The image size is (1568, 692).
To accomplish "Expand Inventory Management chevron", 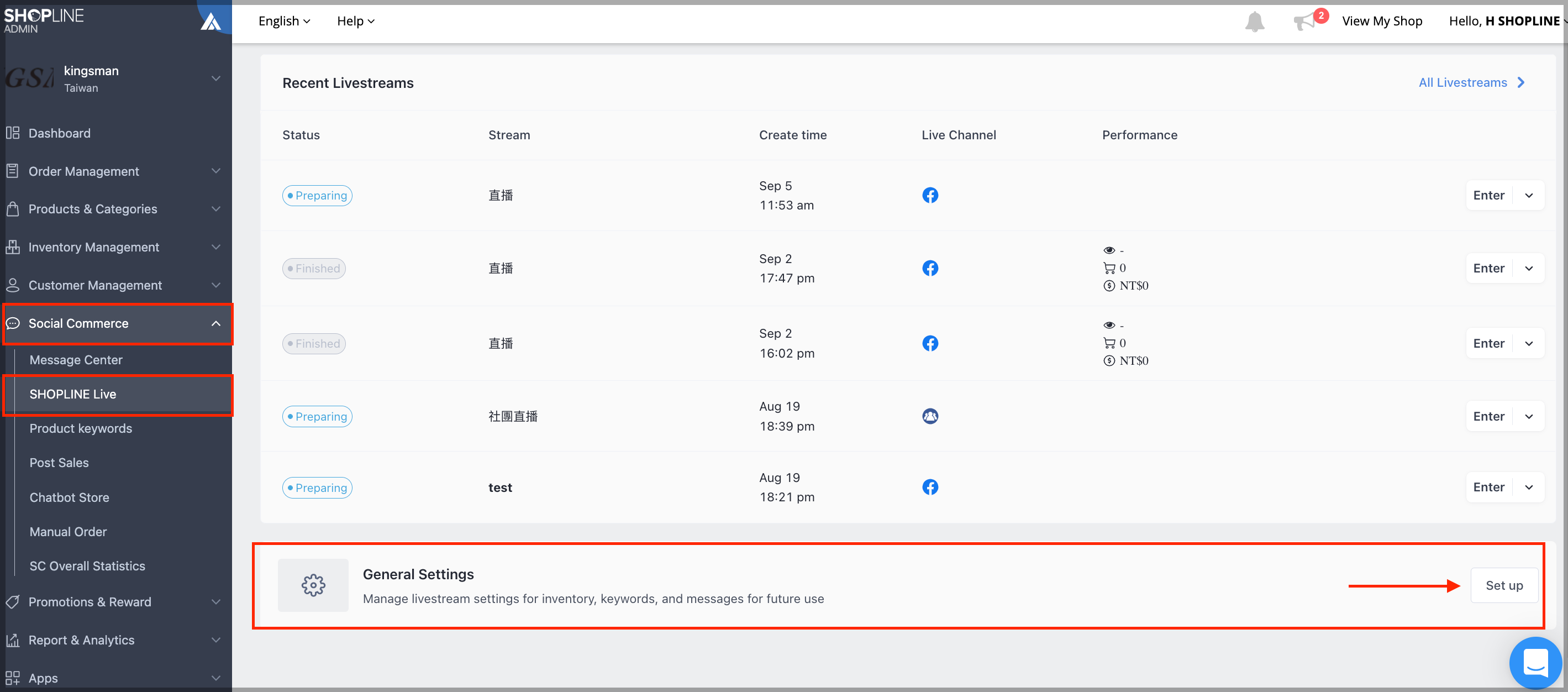I will click(215, 247).
